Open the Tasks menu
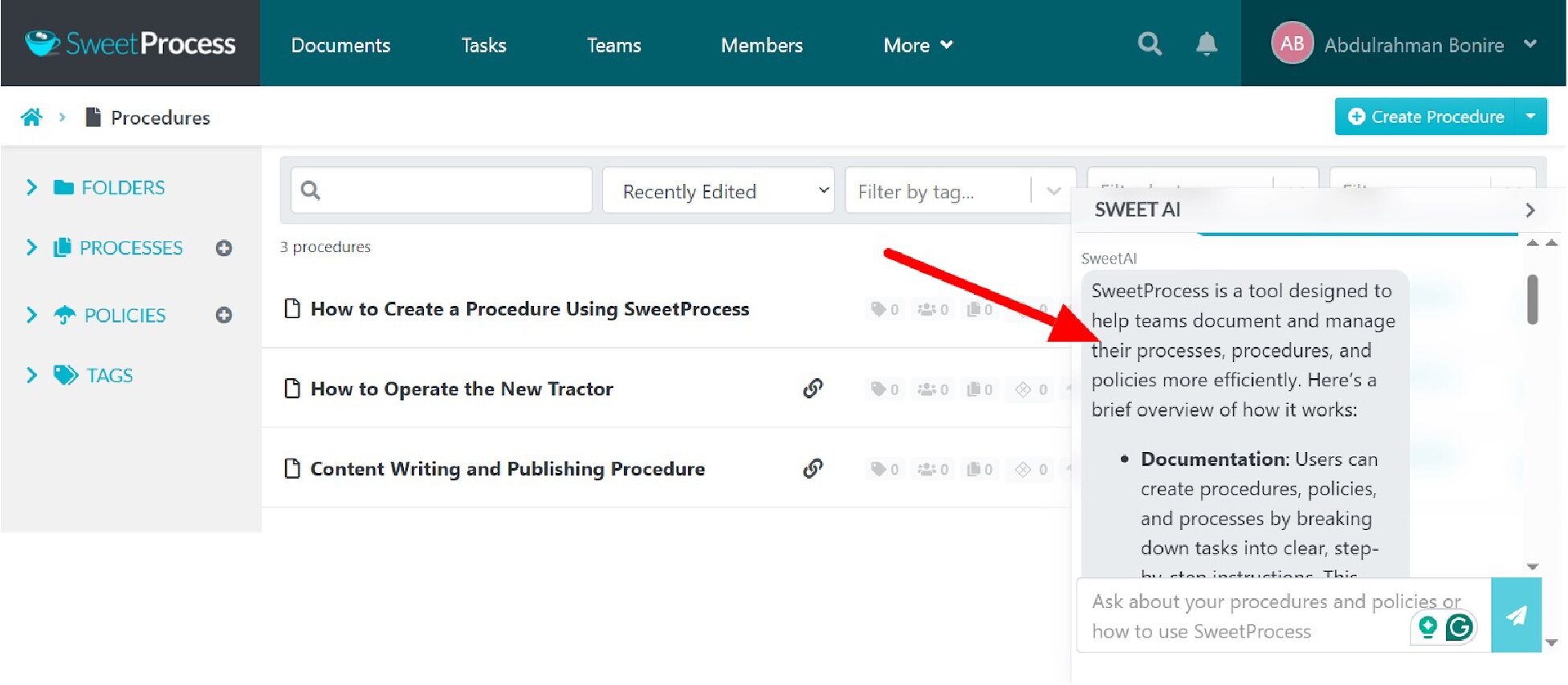 click(x=483, y=45)
